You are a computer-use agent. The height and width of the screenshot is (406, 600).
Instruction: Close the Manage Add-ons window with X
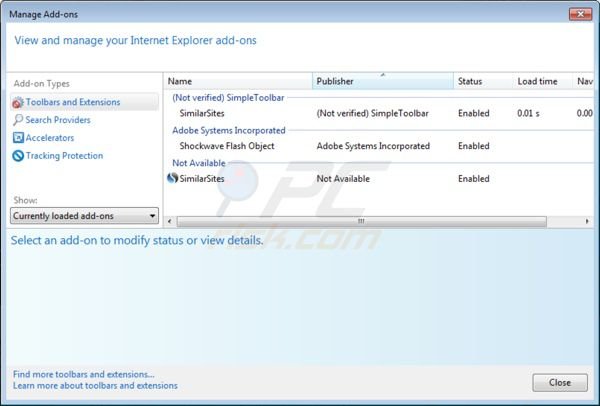(580, 14)
